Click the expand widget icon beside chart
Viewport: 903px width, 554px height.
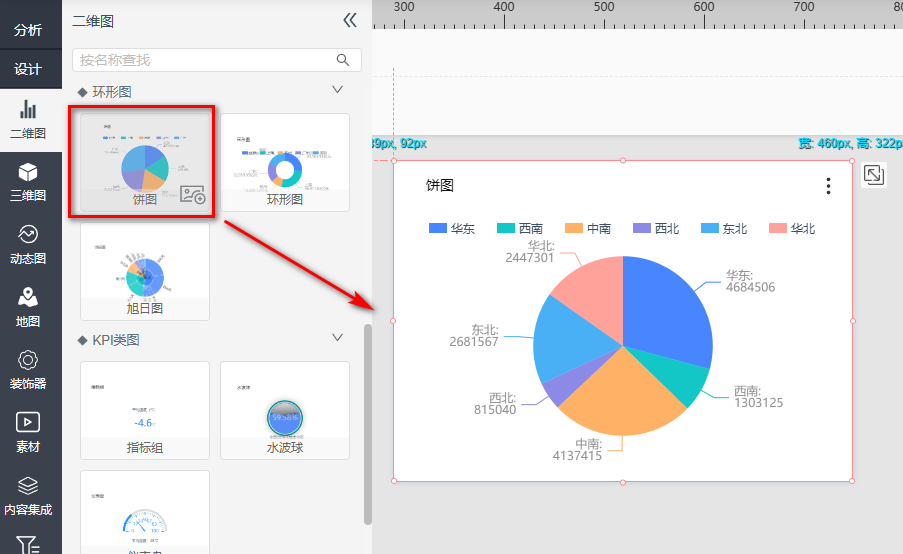pyautogui.click(x=873, y=175)
